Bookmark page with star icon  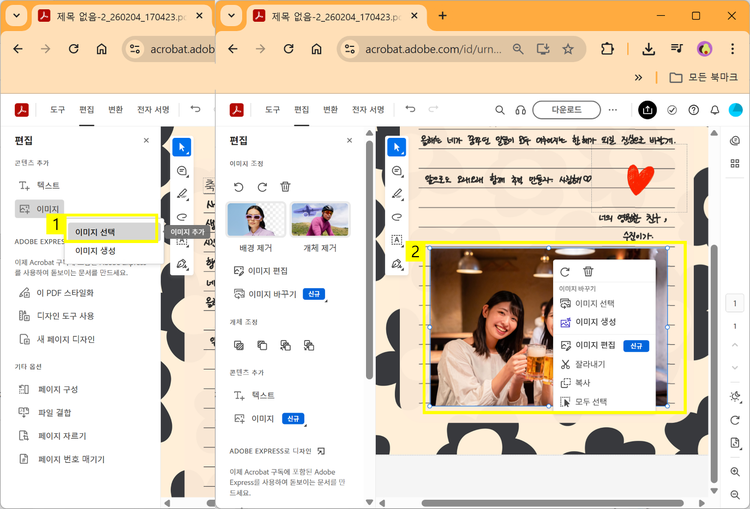[568, 49]
